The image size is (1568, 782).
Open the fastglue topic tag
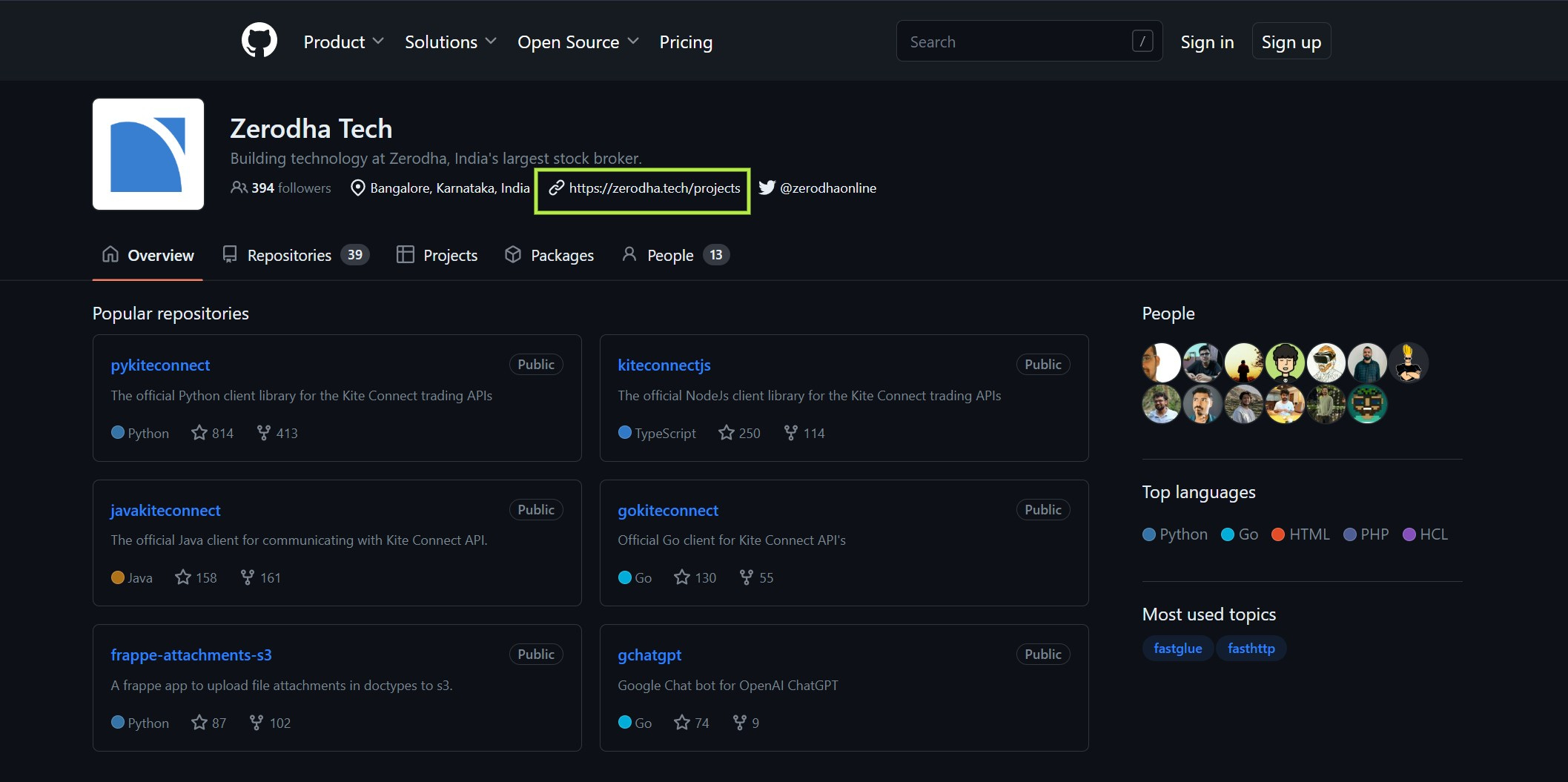point(1177,648)
